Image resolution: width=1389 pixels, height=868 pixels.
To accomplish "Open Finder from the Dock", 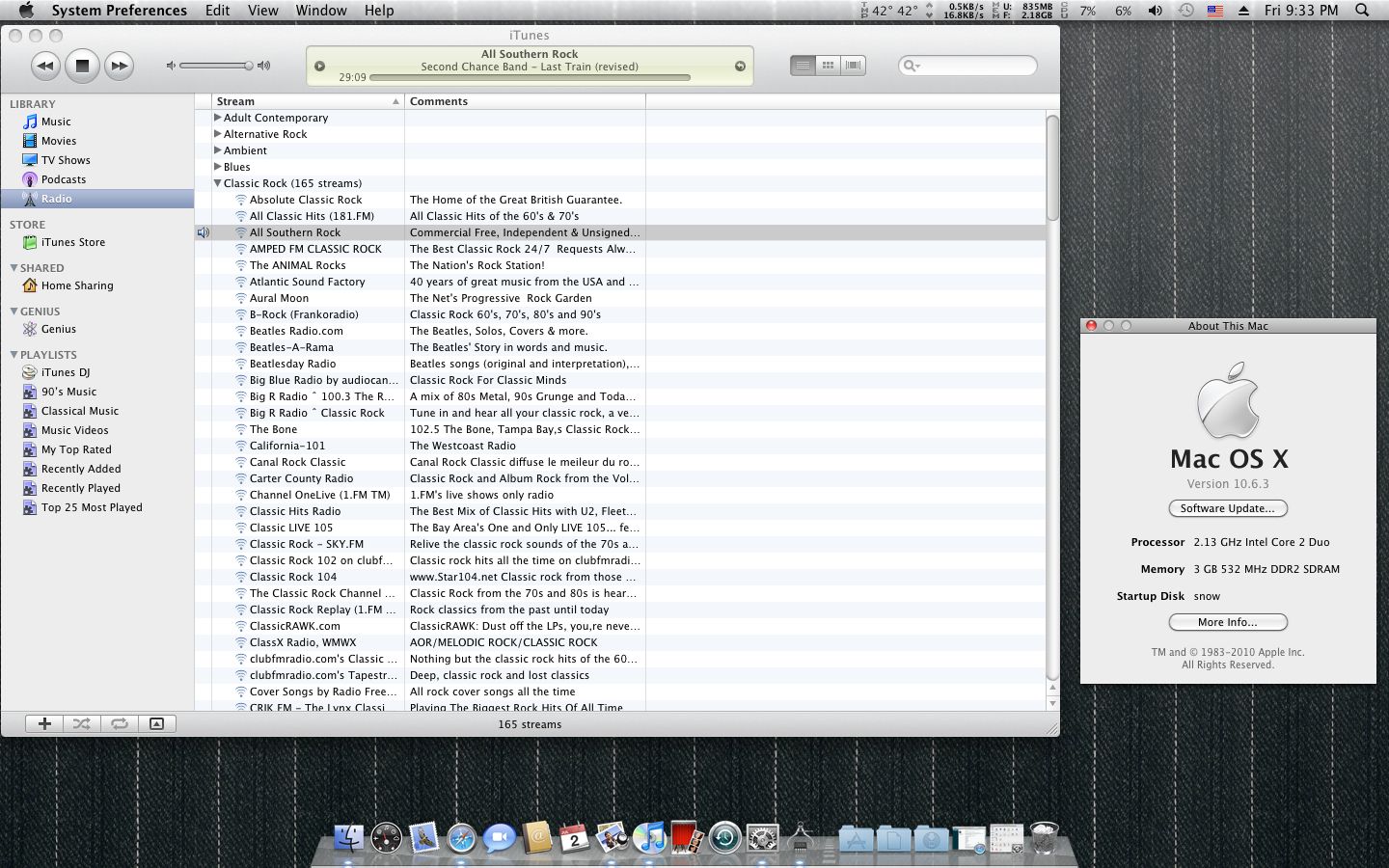I will coord(348,837).
